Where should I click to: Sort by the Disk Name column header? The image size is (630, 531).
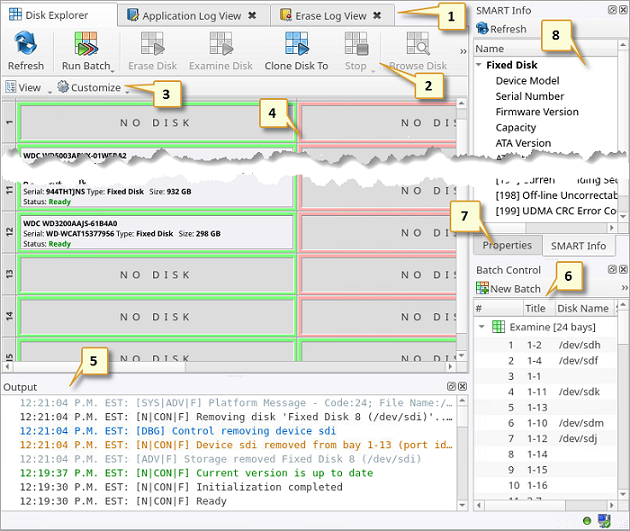(x=585, y=308)
